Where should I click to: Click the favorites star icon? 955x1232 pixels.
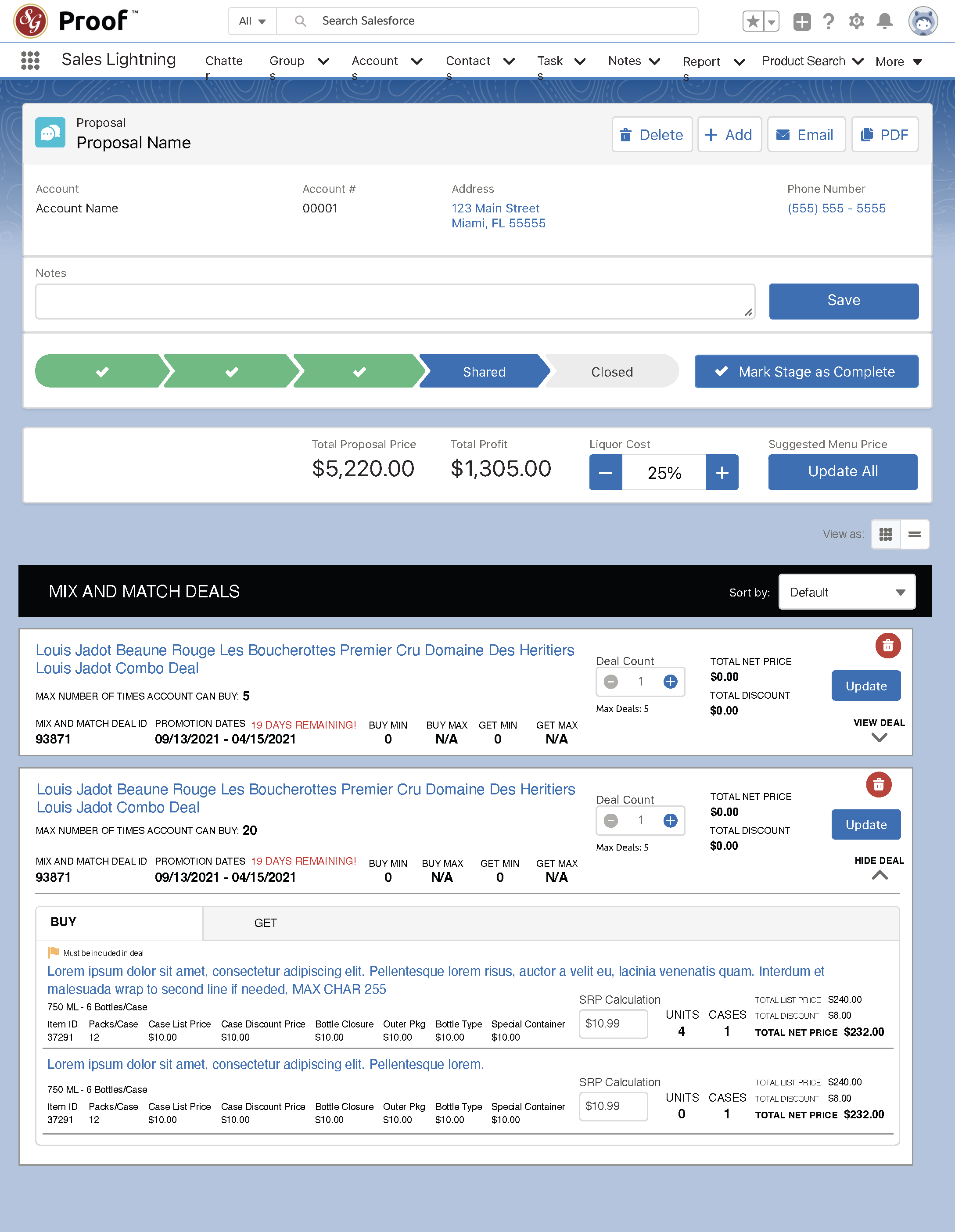click(753, 22)
